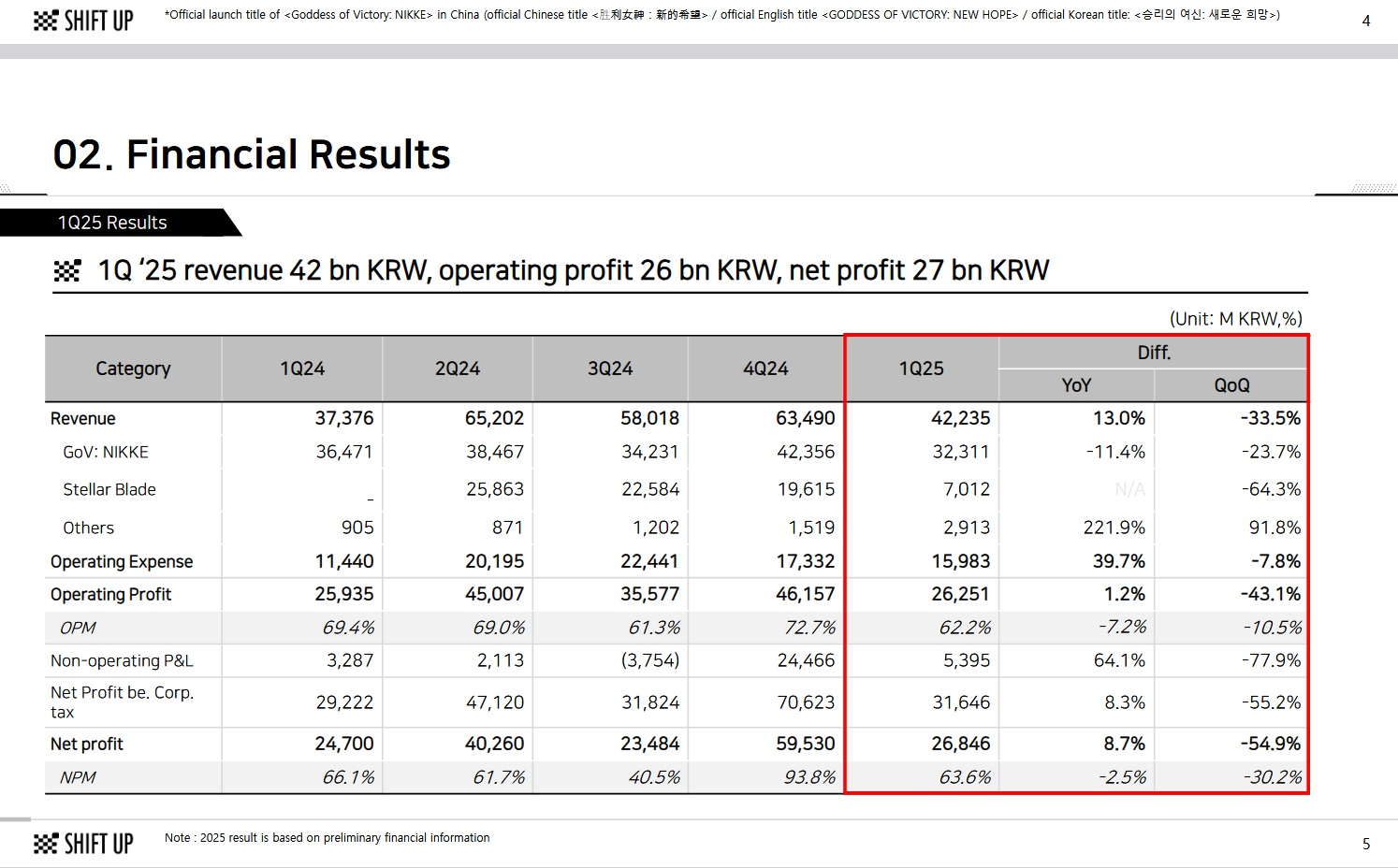Click the Non-operating QoQ value -77.9%
Image resolution: width=1398 pixels, height=868 pixels.
1272,660
